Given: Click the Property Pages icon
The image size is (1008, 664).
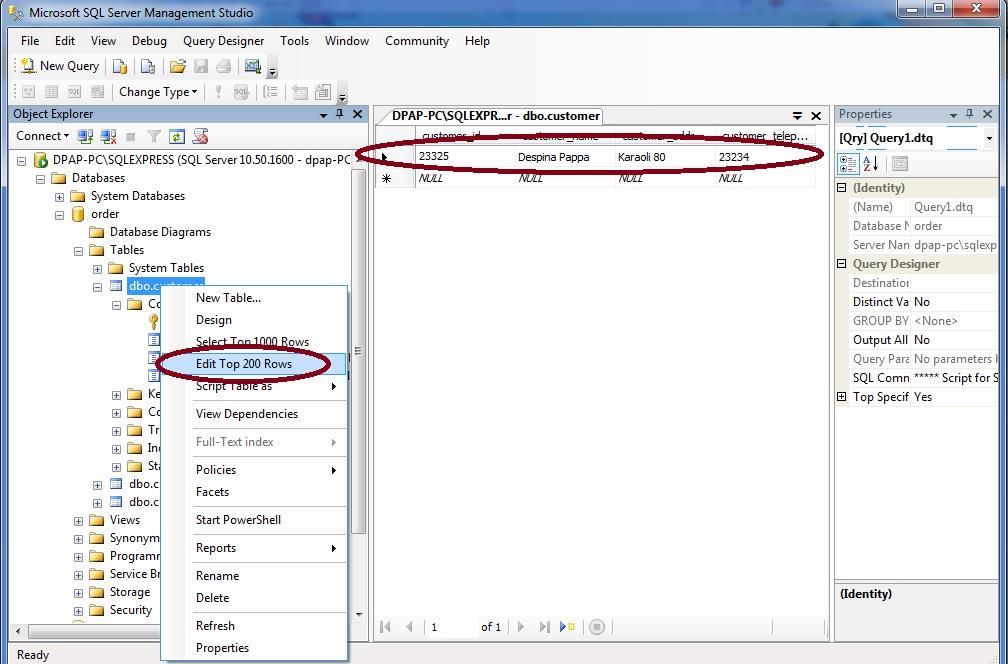Looking at the screenshot, I should [x=900, y=164].
